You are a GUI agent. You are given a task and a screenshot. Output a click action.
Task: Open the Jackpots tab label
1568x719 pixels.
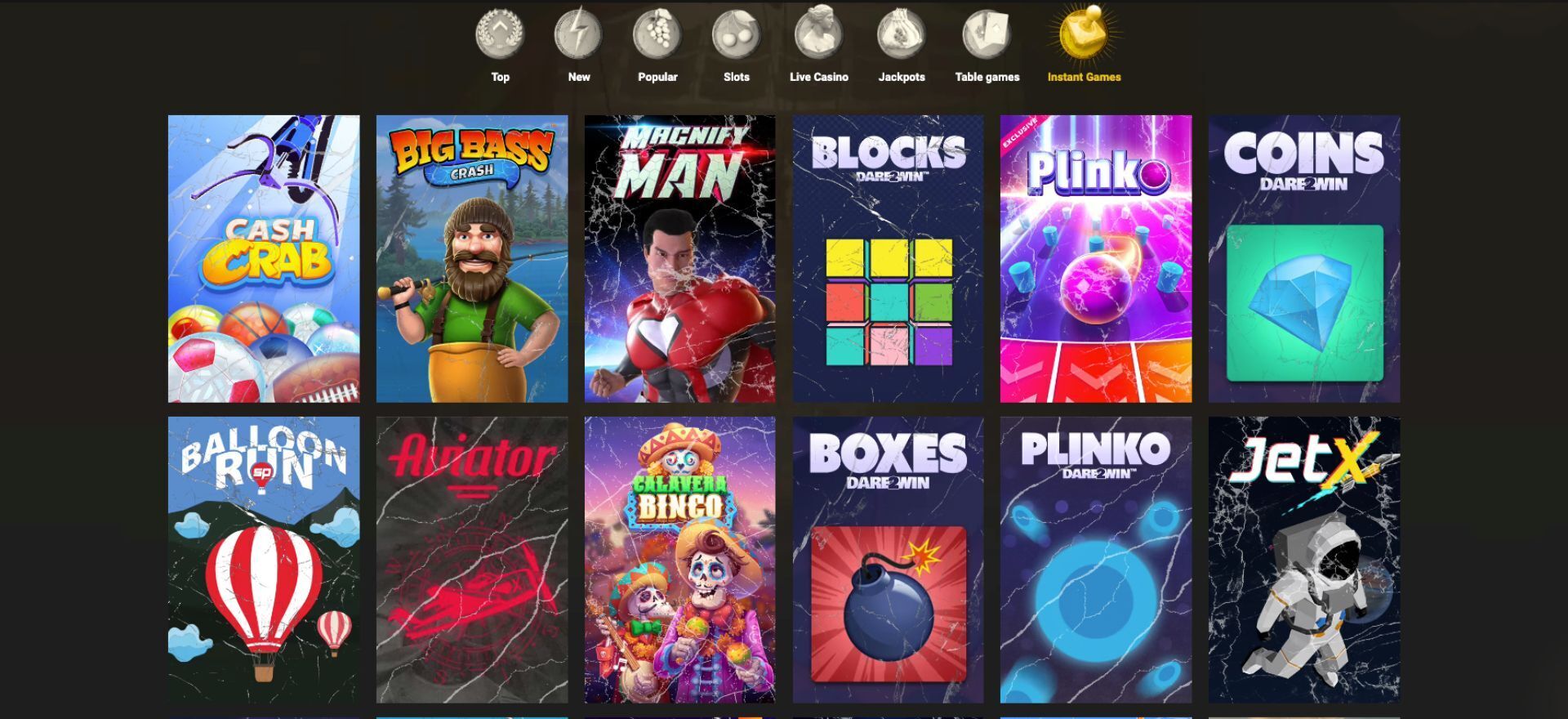(902, 77)
